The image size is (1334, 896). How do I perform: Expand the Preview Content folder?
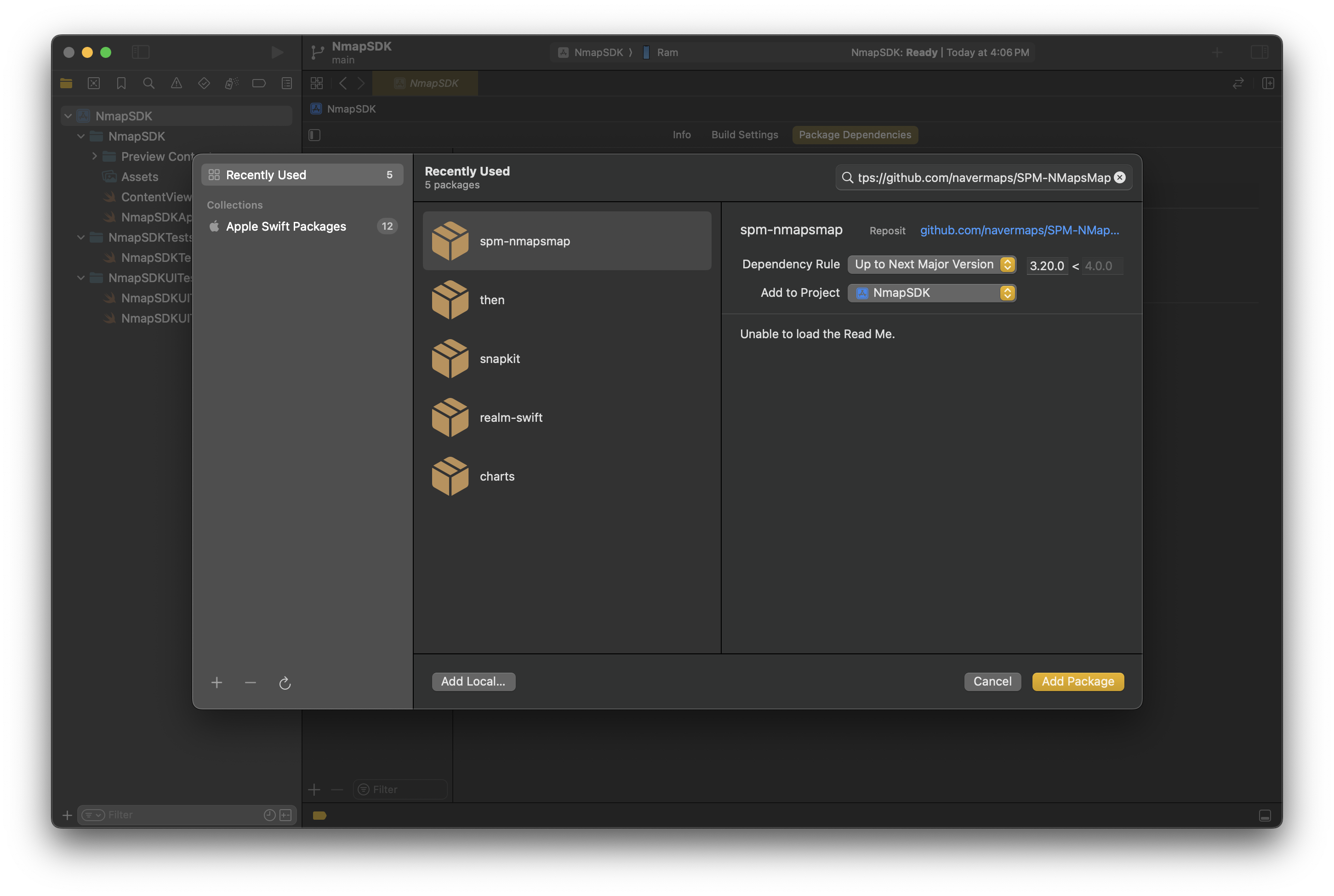pyautogui.click(x=94, y=156)
